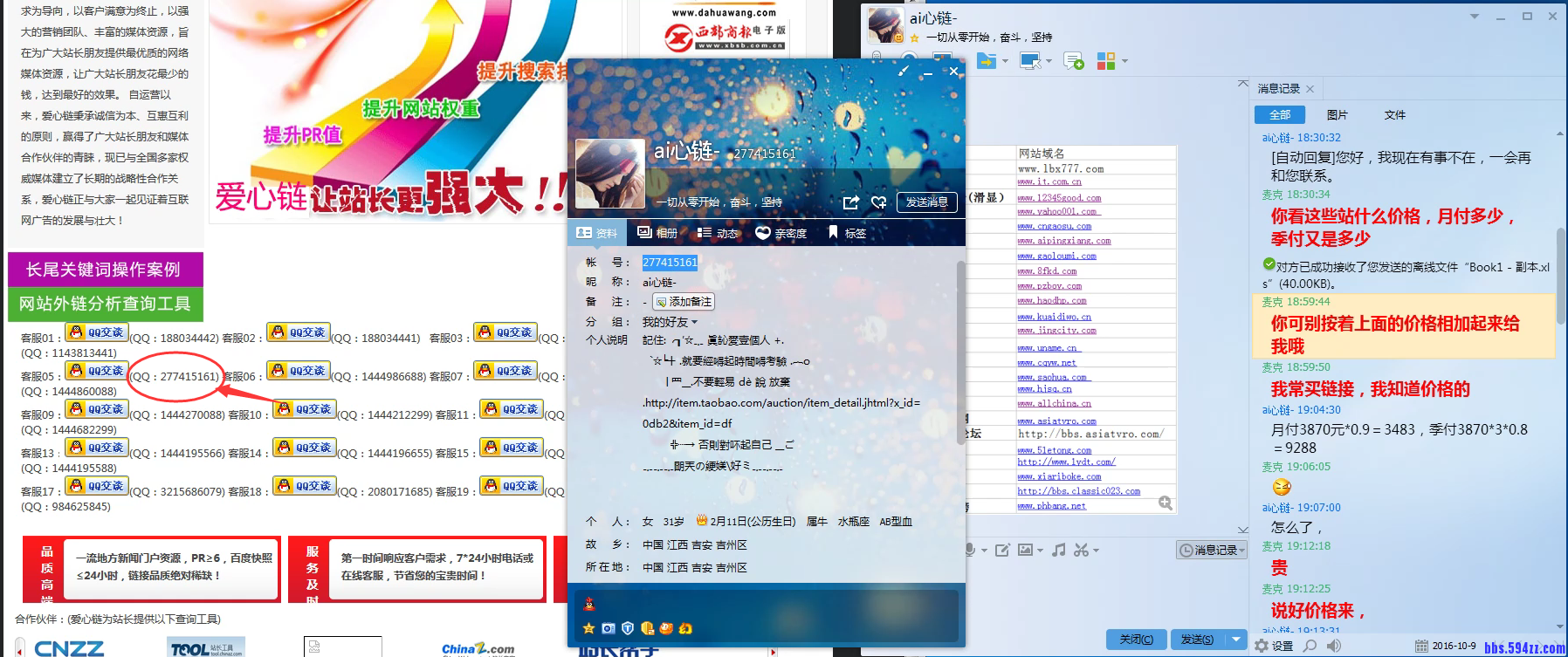
Task: Toggle the 消息记录 message history button
Action: tap(1211, 550)
